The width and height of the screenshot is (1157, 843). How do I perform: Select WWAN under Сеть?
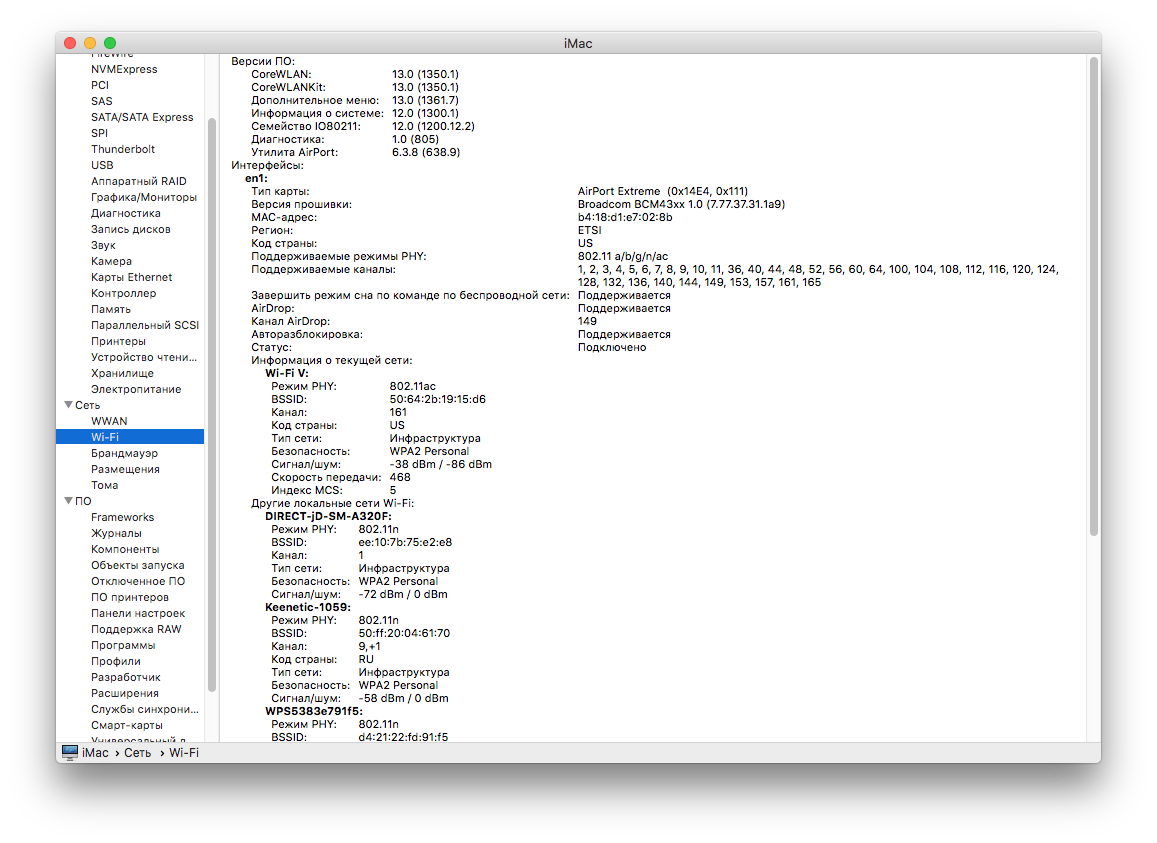[x=109, y=421]
